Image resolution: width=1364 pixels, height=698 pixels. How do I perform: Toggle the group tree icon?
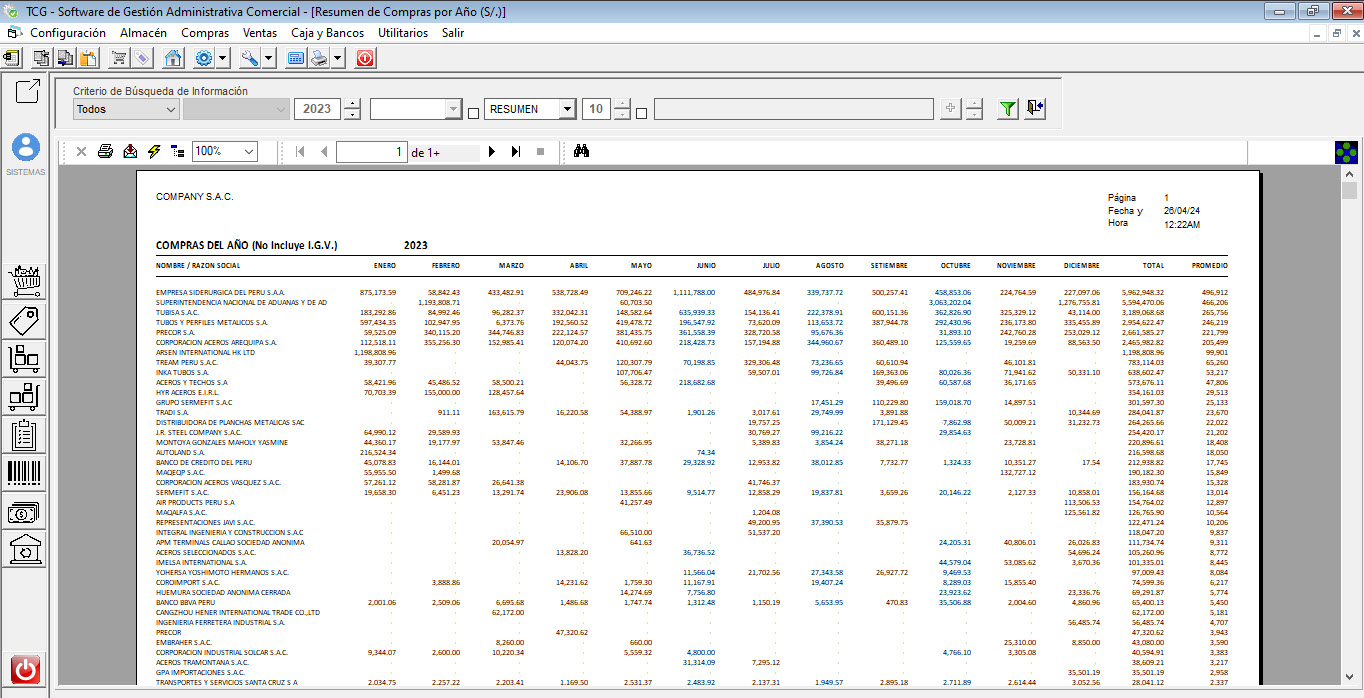tap(178, 152)
